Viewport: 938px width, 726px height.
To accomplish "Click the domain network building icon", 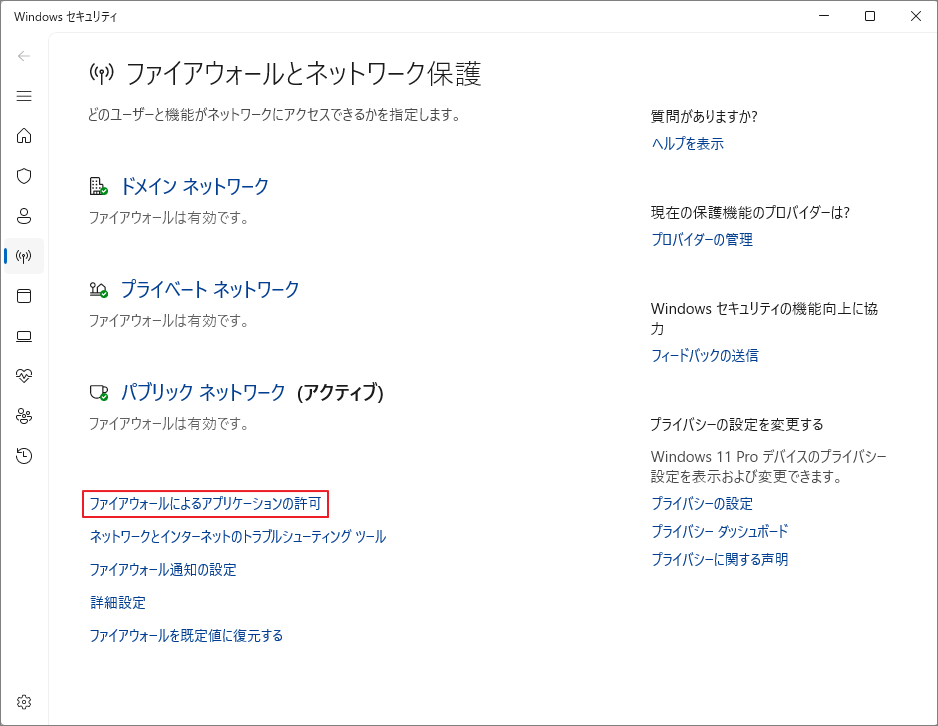I will tap(98, 186).
